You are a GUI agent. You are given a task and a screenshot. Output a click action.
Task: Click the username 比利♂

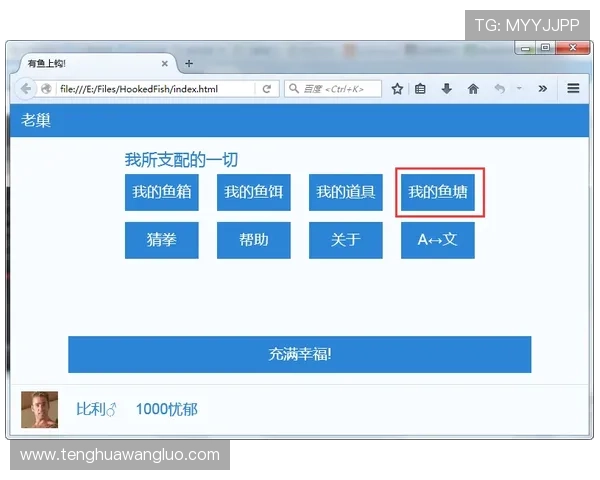96,409
